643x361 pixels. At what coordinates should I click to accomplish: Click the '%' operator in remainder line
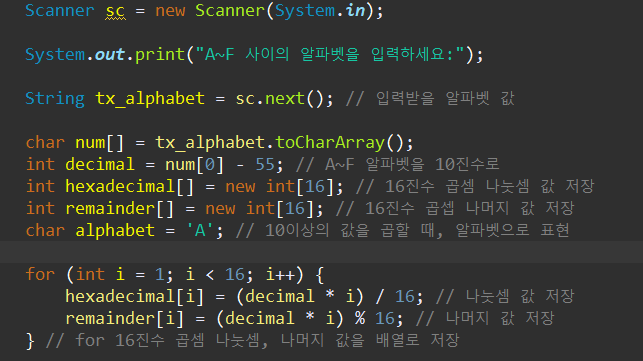point(360,318)
